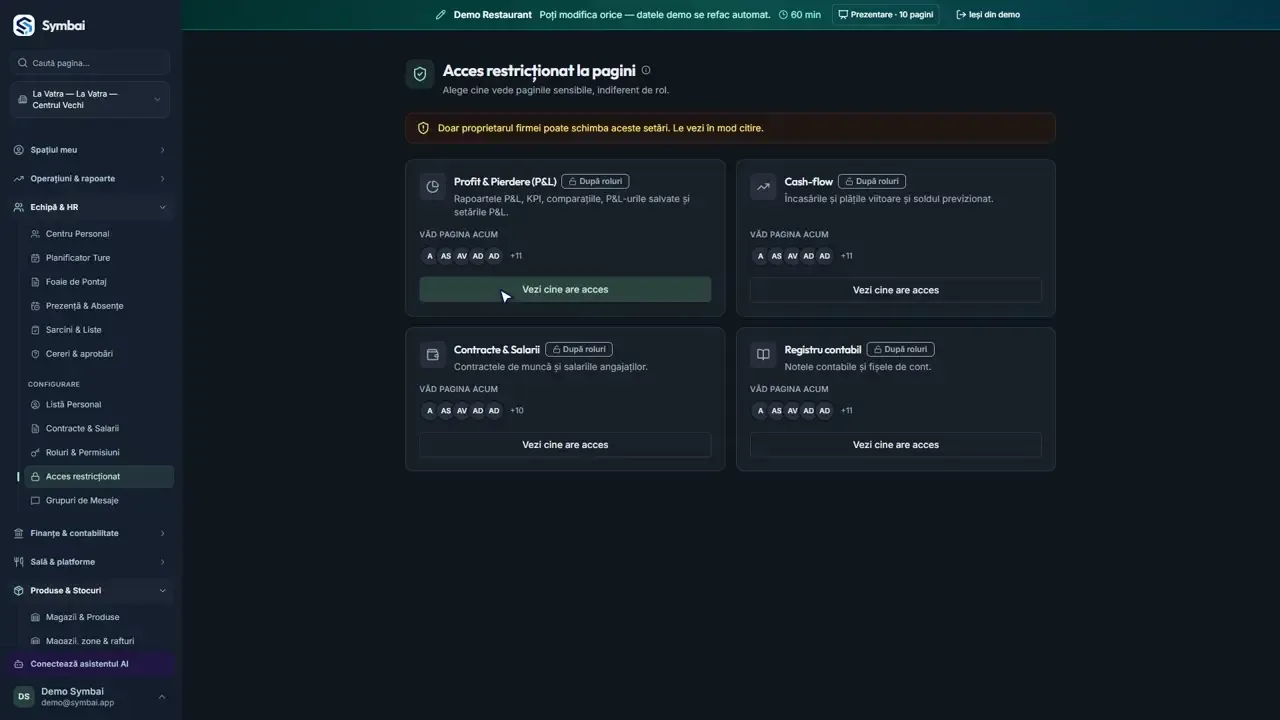The width and height of the screenshot is (1280, 720).
Task: Open Centru Personal page
Action: [99, 234]
